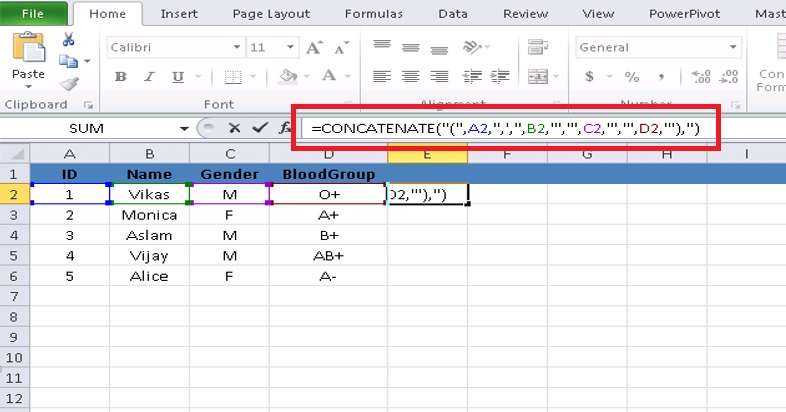786x412 pixels.
Task: Confirm formula with the checkmark icon
Action: (260, 128)
